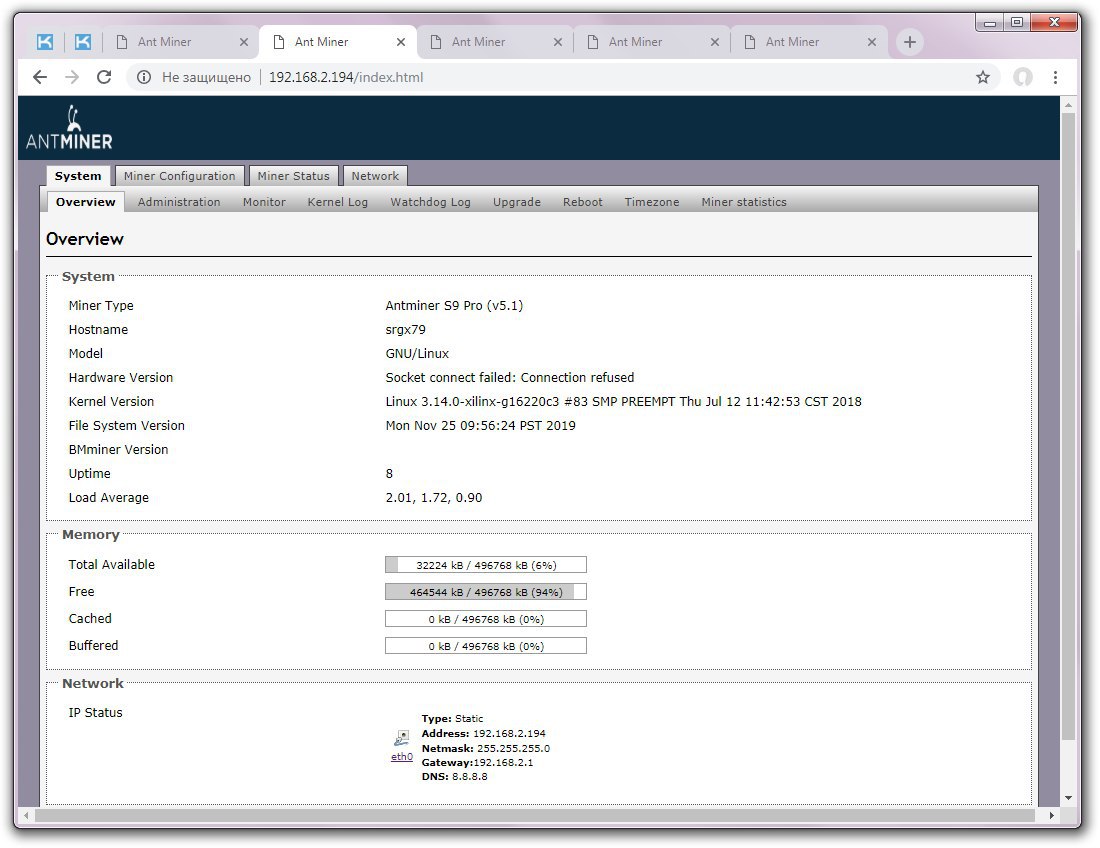
Task: Click 'Socket connect failed: Connection refused' text
Action: pos(509,377)
